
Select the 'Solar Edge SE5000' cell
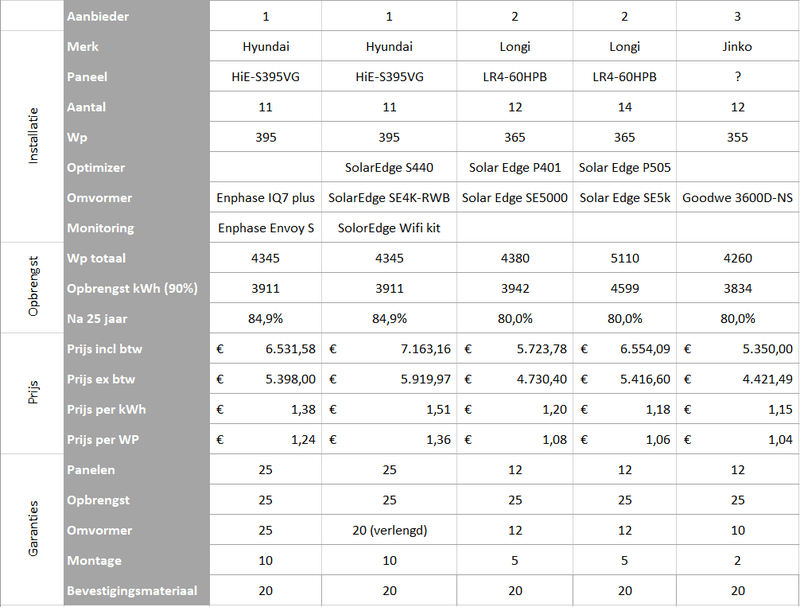515,197
